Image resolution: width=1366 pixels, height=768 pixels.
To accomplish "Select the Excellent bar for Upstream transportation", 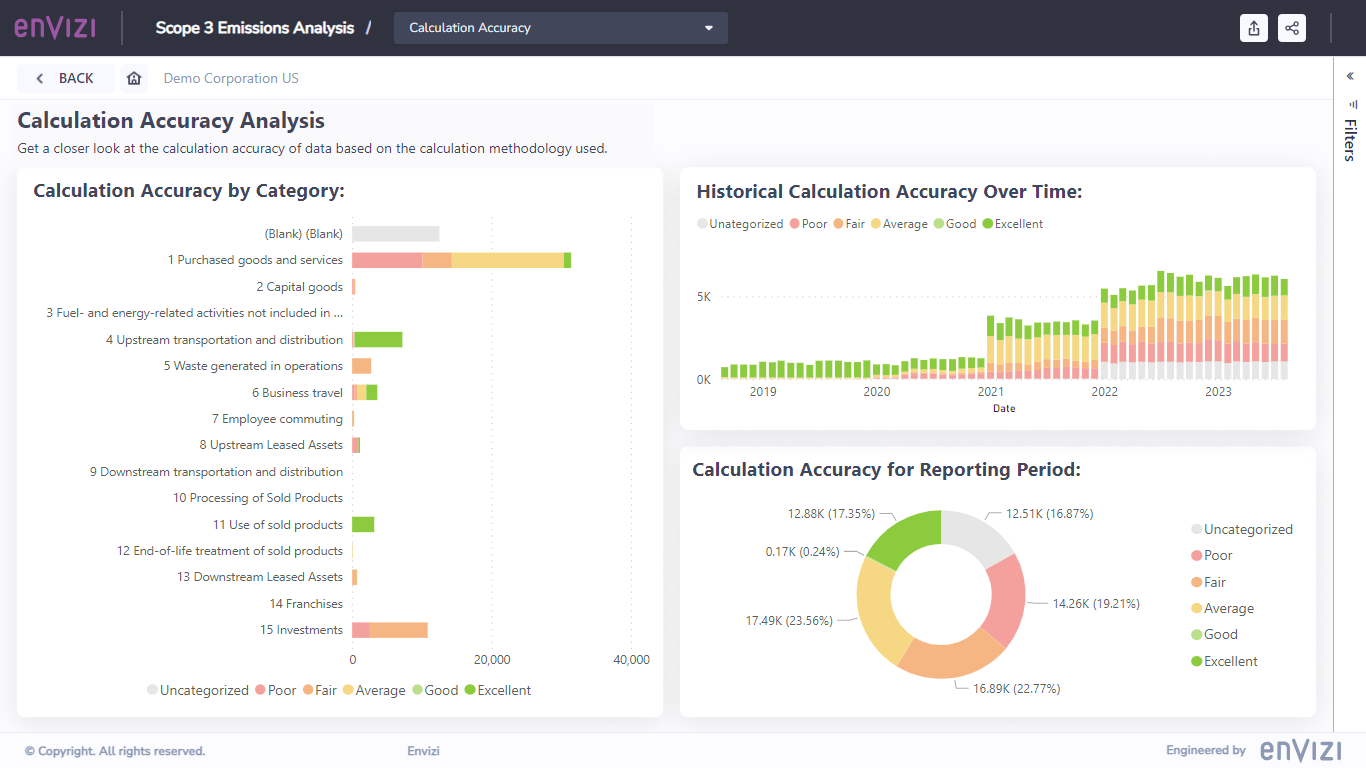I will (x=378, y=340).
